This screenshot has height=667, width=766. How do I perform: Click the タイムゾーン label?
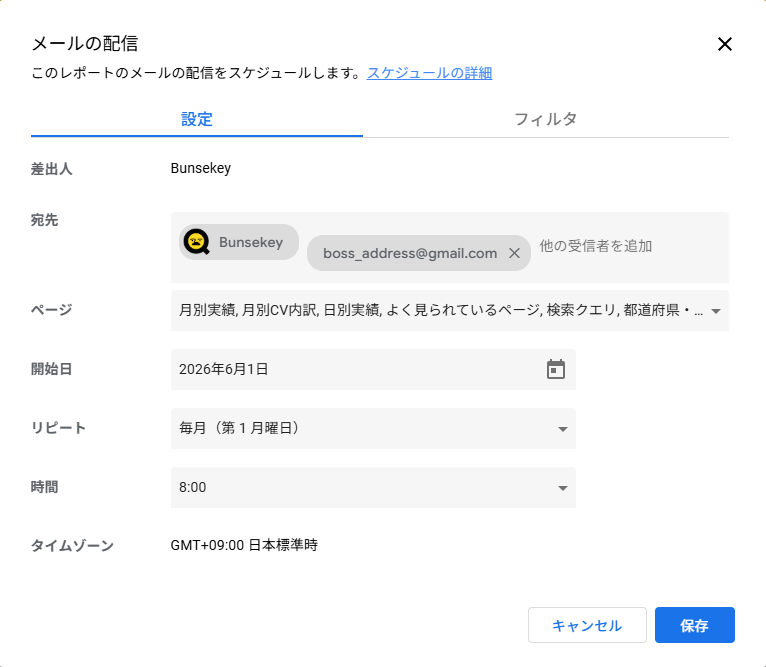pos(72,545)
